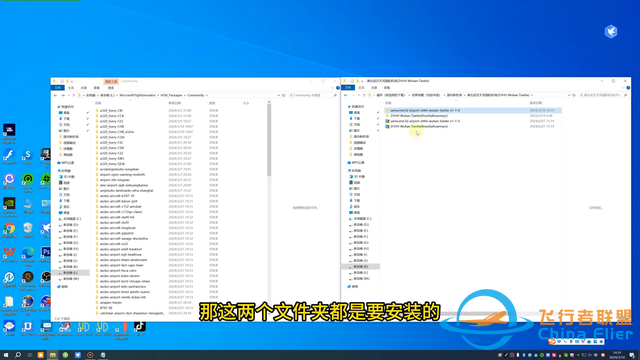The image size is (640, 360).
Task: Select the second ZHHH Wuhan Tianhe archive file
Action: pos(419,127)
